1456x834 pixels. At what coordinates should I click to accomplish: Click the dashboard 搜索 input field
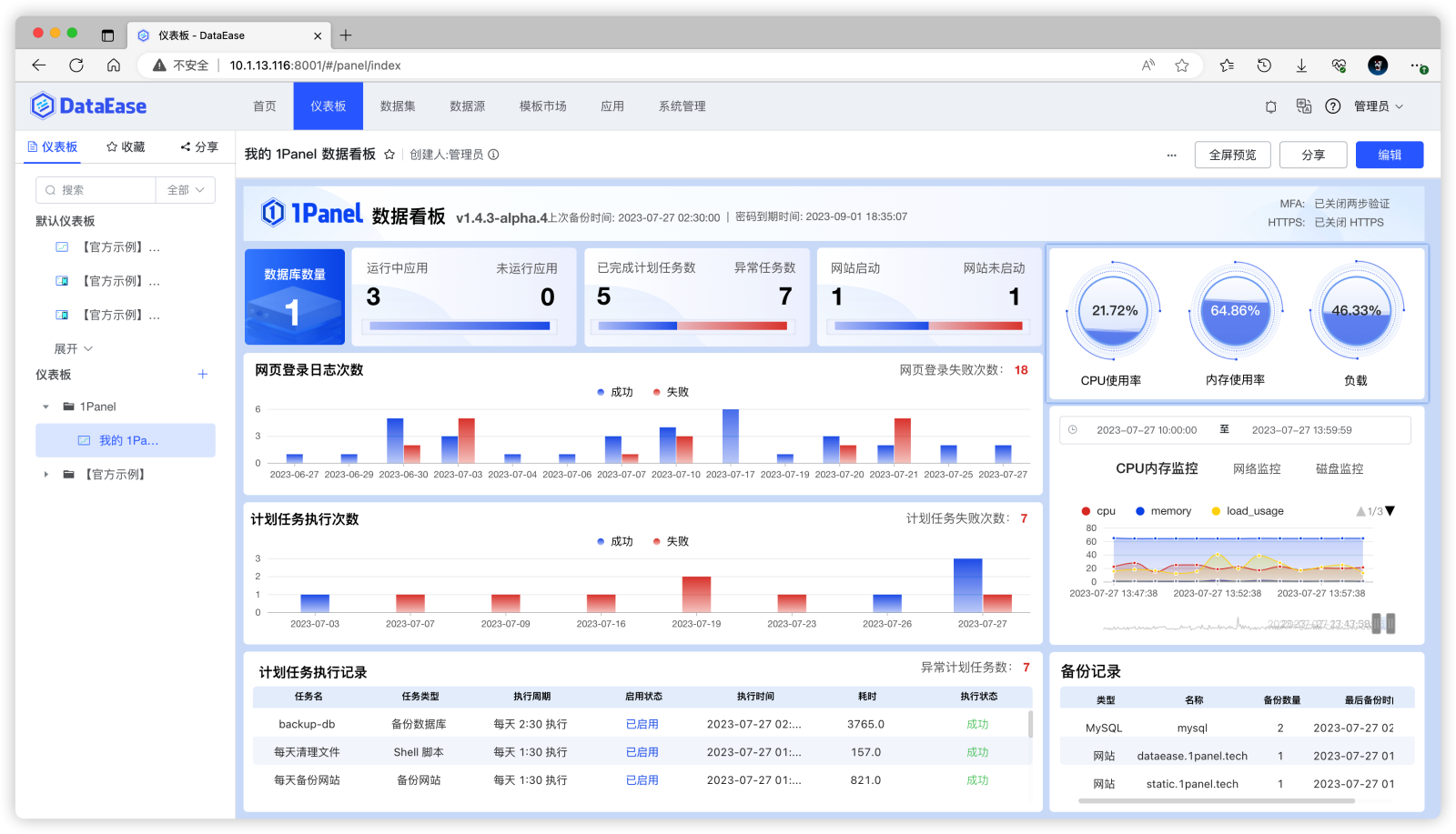(x=96, y=190)
